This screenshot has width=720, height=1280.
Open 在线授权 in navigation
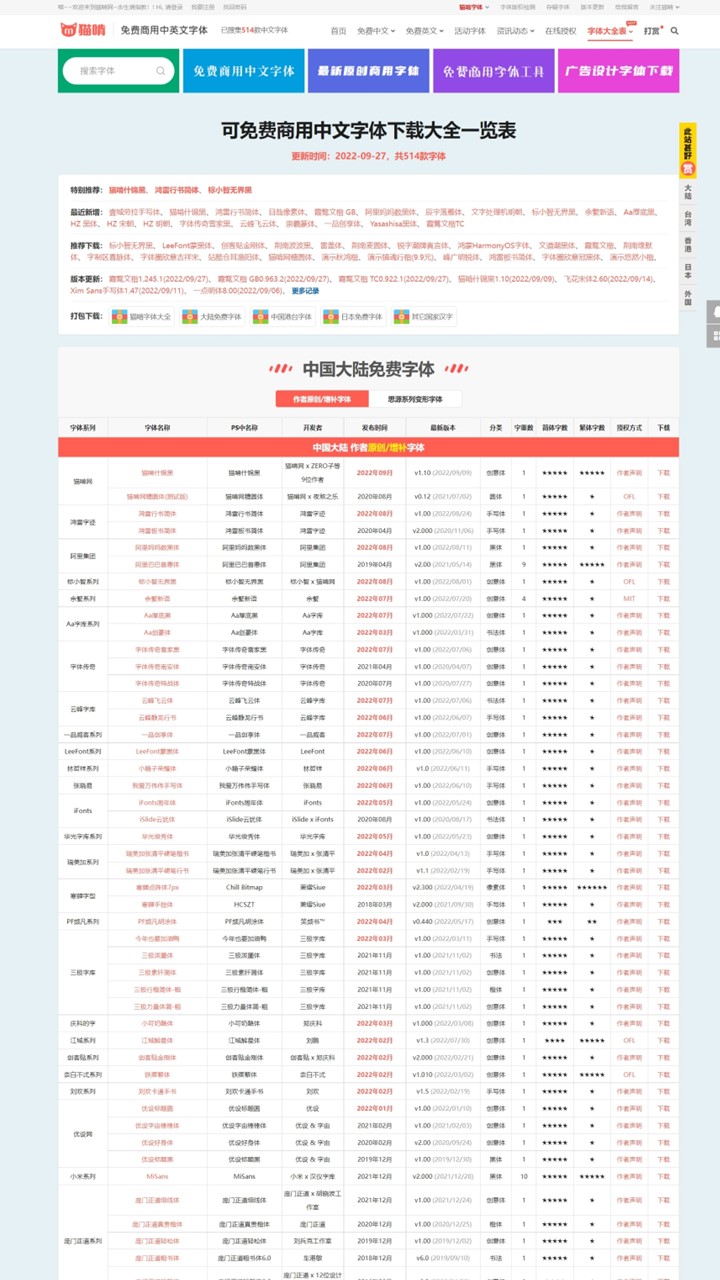[x=560, y=31]
